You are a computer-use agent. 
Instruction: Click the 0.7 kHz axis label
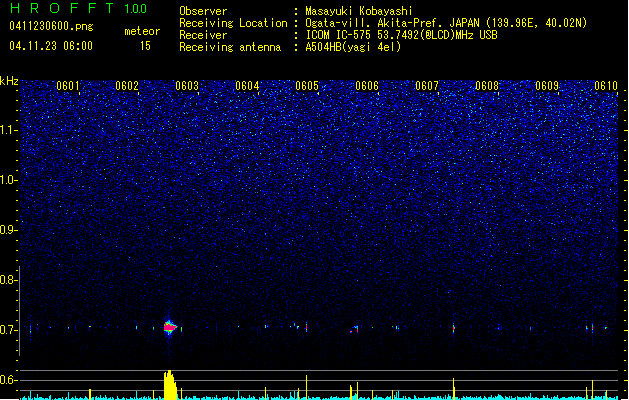tap(8, 330)
